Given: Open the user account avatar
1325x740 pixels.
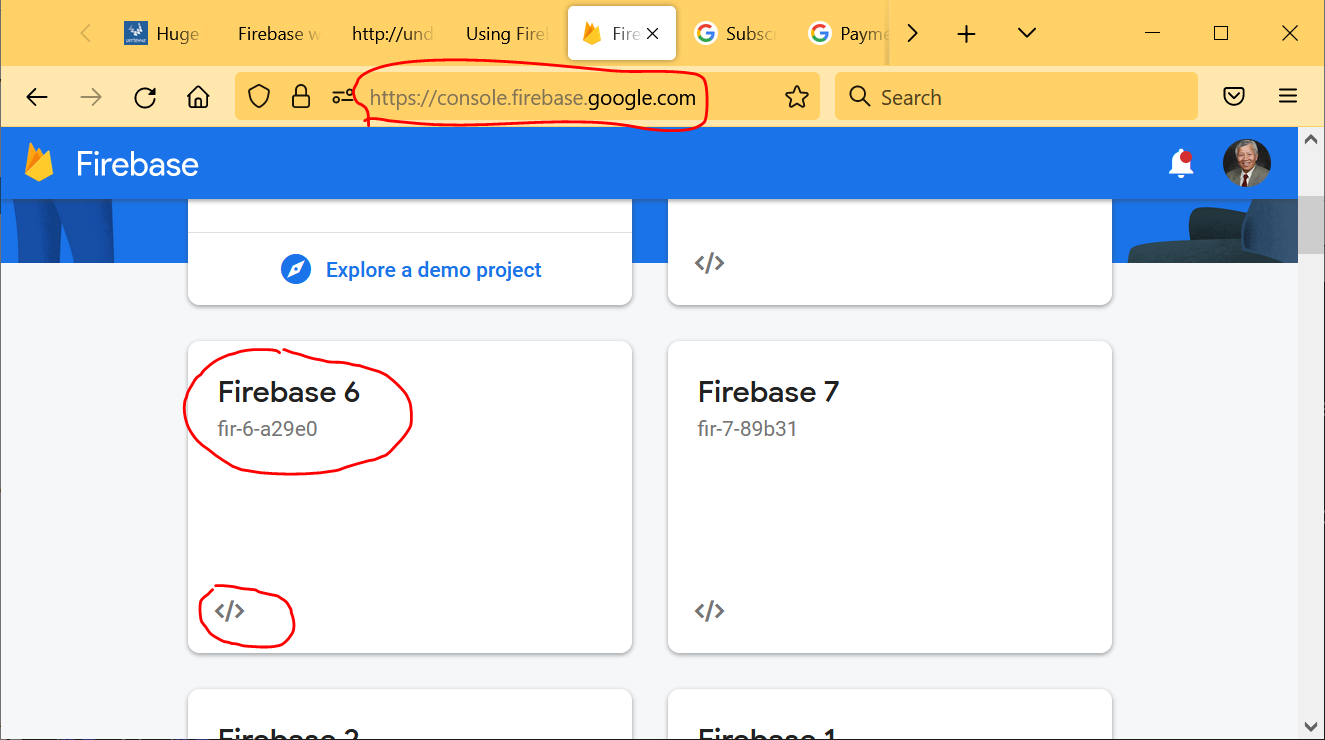Looking at the screenshot, I should coord(1246,164).
